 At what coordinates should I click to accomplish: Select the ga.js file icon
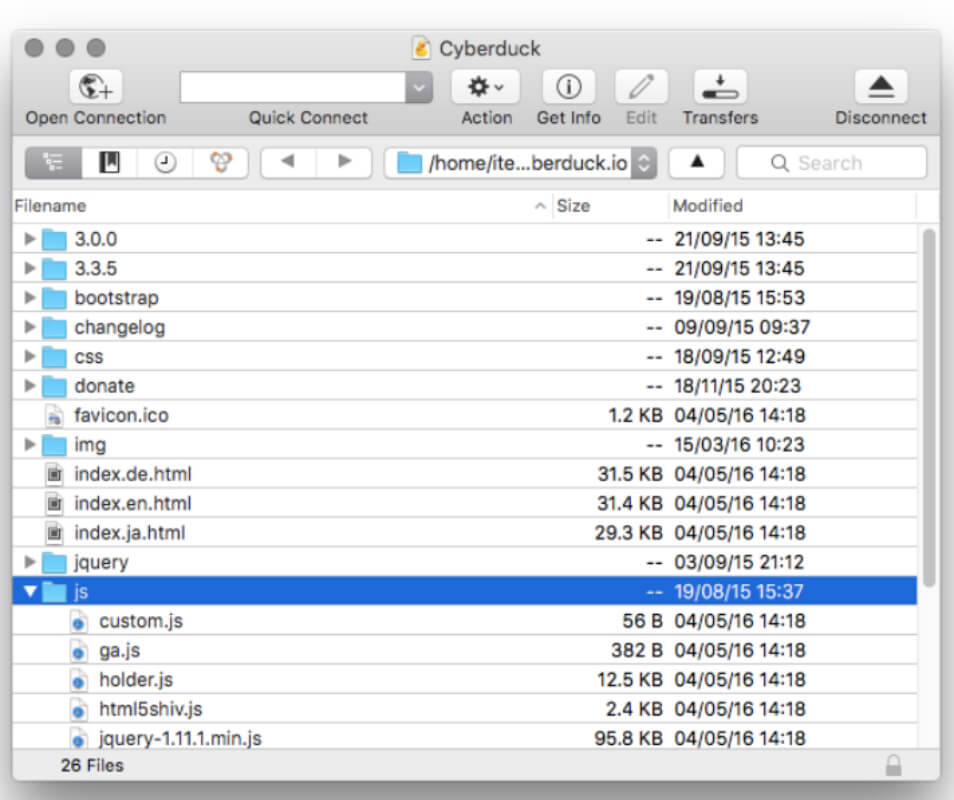click(78, 650)
